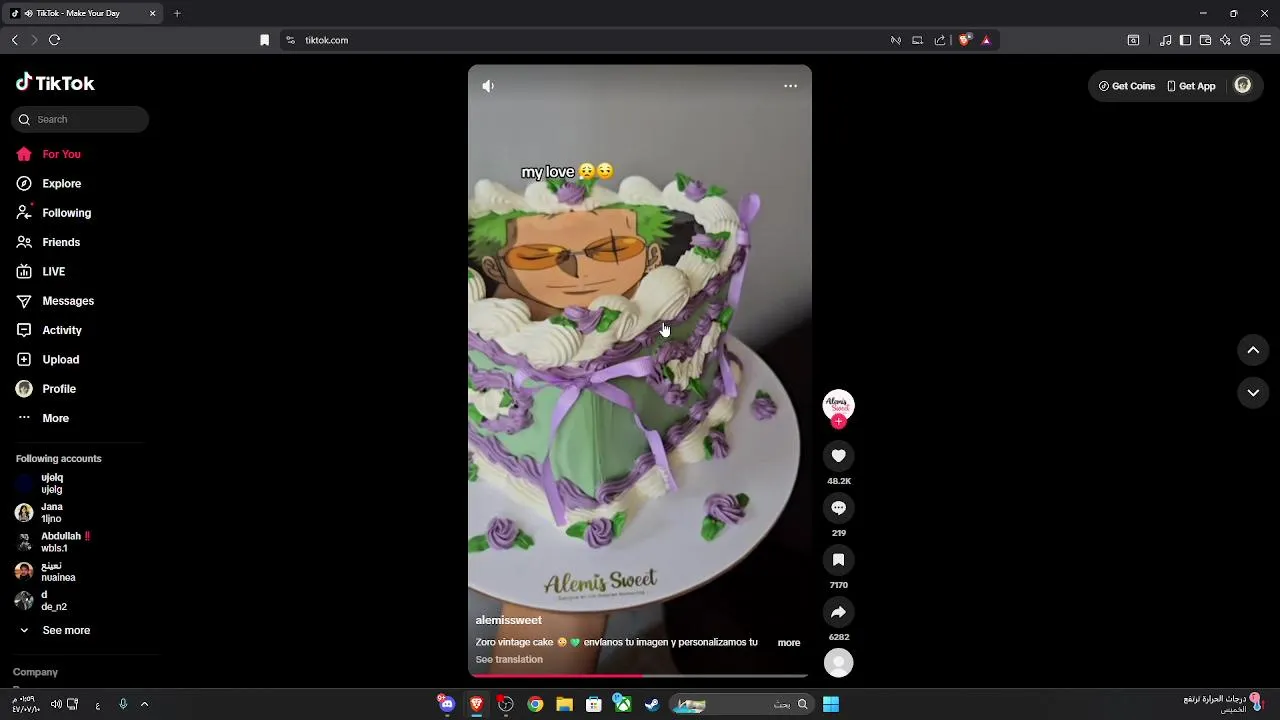Toggle the browser sidebar panel

(x=1185, y=40)
